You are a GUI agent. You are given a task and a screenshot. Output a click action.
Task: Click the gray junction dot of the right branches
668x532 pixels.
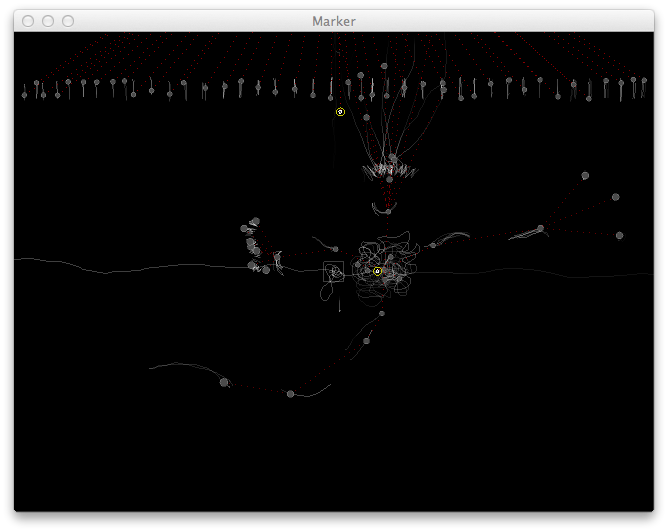point(540,229)
